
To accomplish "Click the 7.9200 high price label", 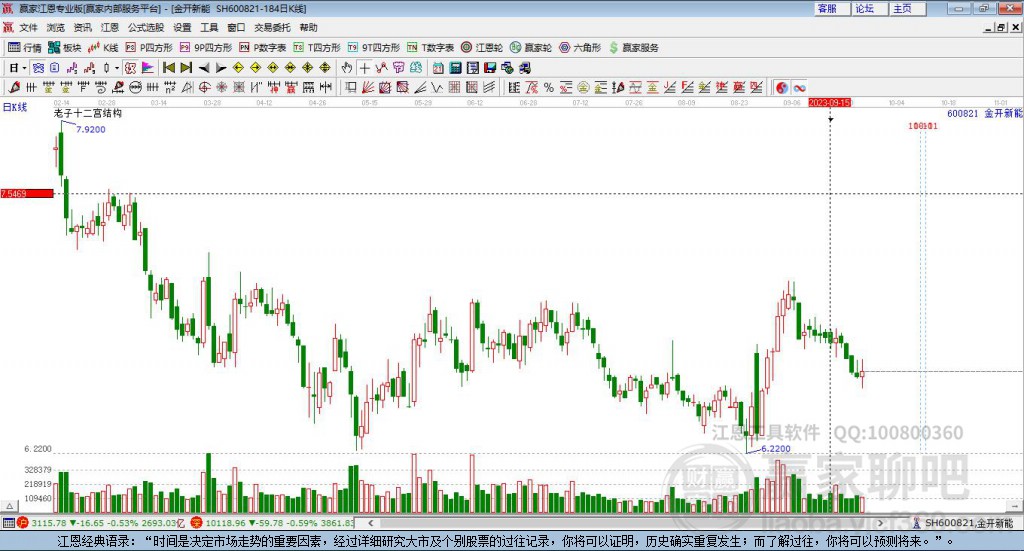I will pos(91,129).
